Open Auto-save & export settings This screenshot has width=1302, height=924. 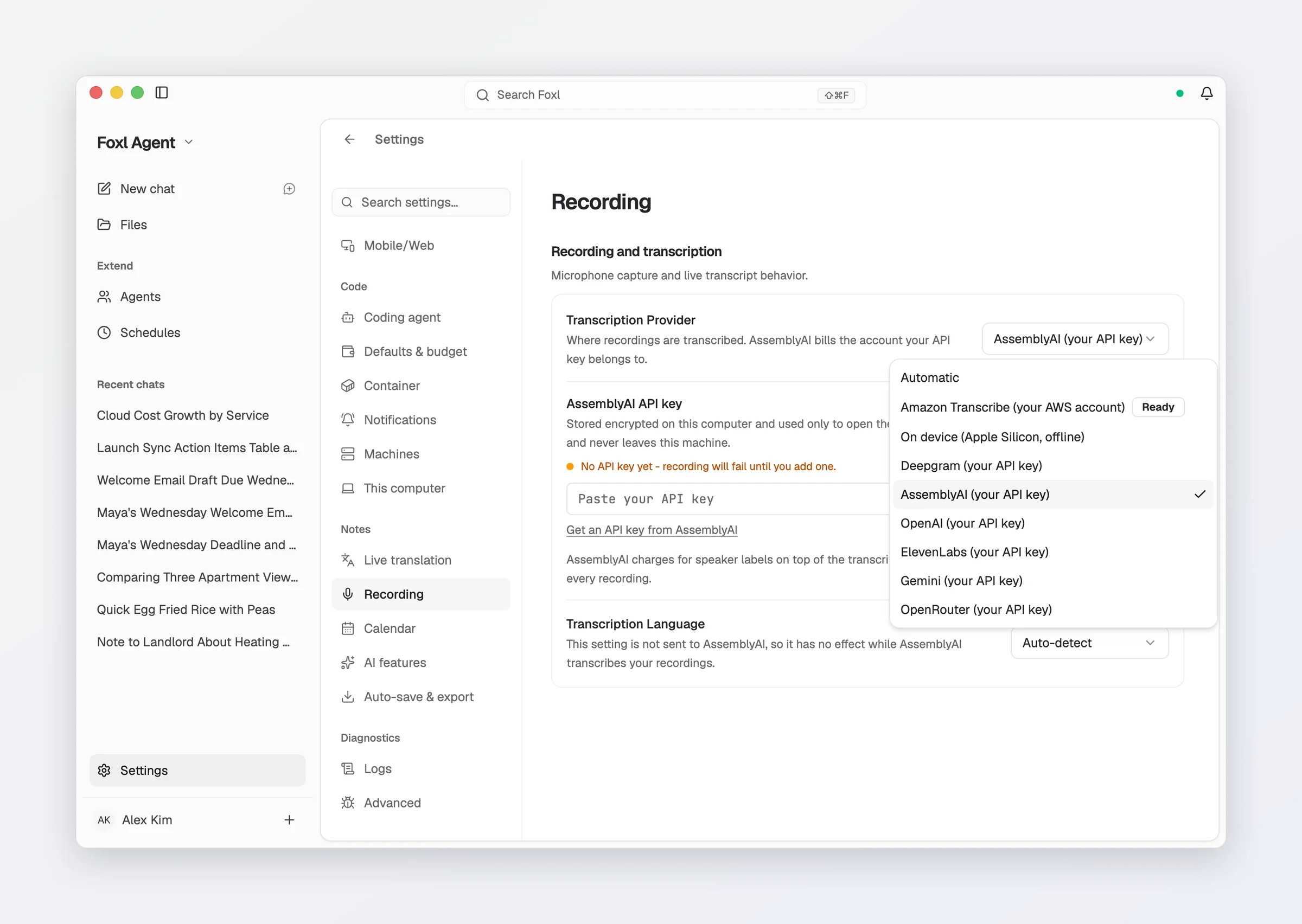pyautogui.click(x=420, y=697)
